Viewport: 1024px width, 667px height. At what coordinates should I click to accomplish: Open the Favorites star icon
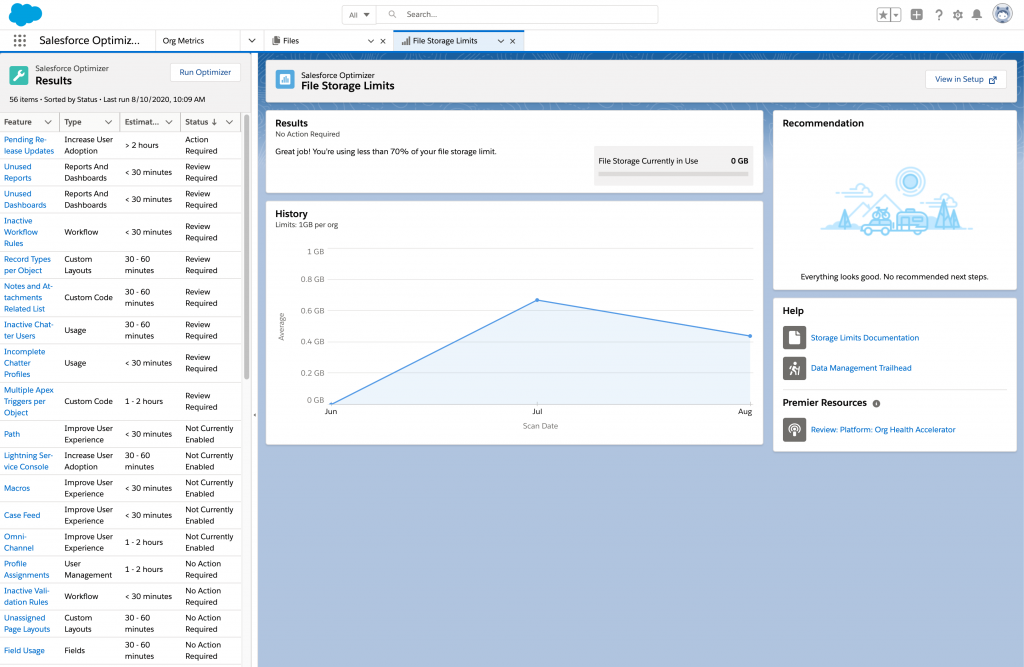click(883, 14)
